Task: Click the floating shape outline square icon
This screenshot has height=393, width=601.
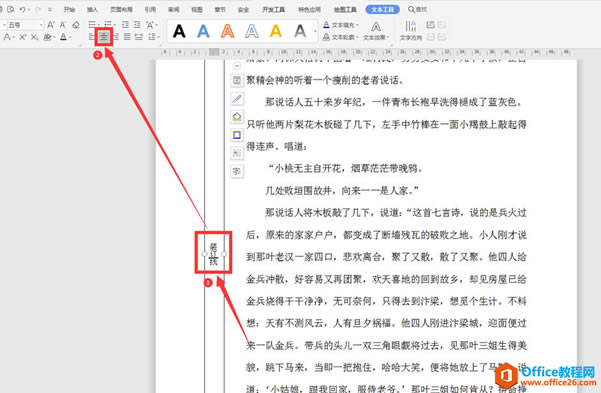Action: point(237,135)
